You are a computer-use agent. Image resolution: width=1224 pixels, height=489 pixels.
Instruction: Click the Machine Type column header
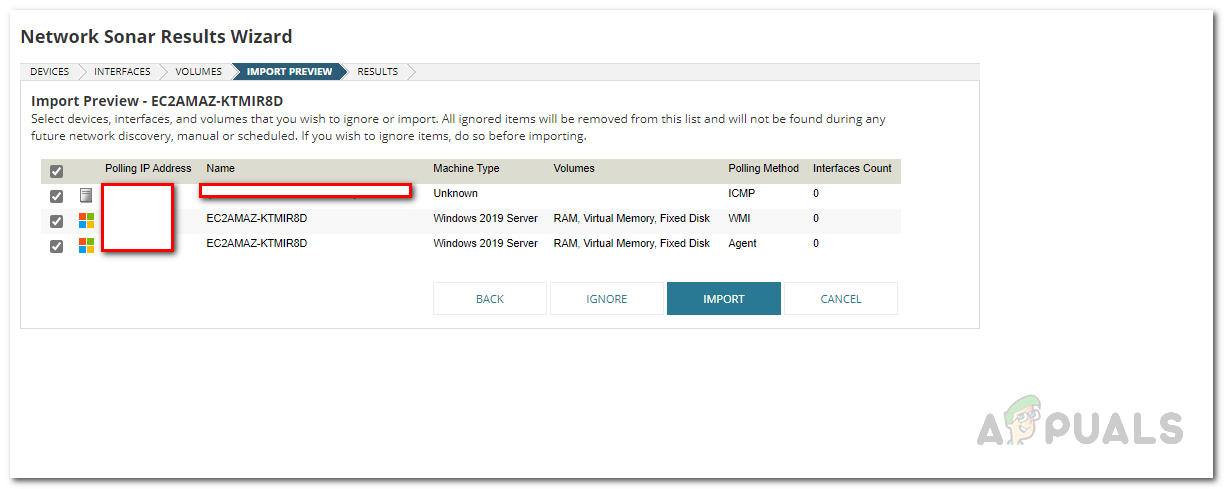tap(466, 169)
